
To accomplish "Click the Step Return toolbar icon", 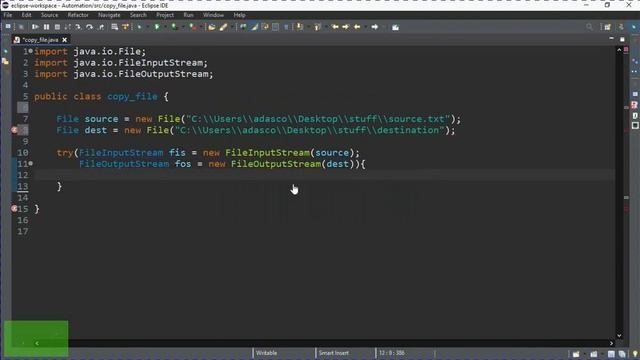I will [101, 27].
